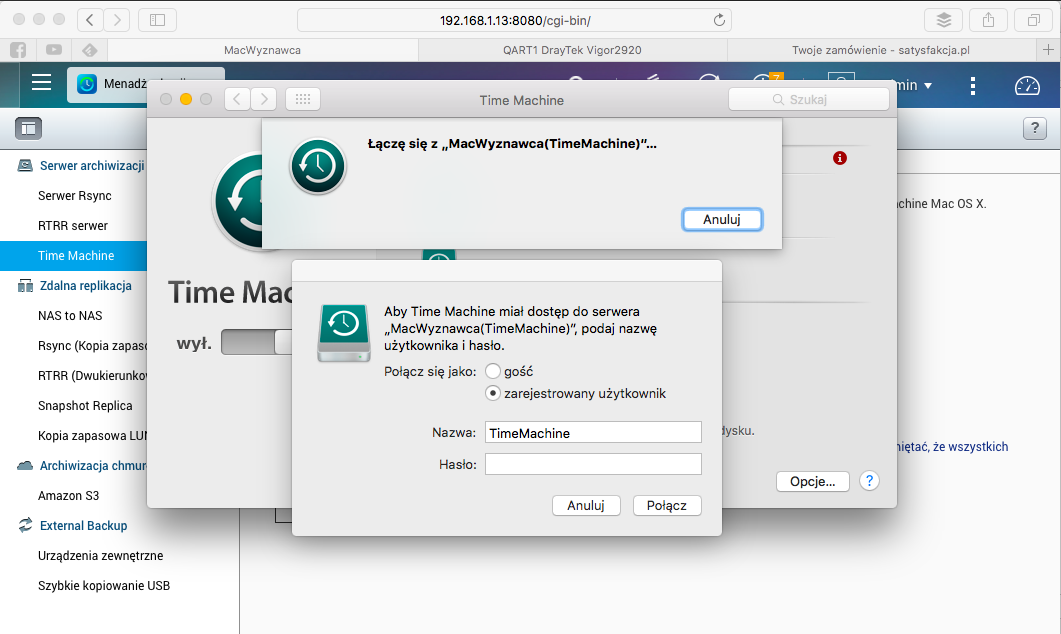Image resolution: width=1061 pixels, height=634 pixels.
Task: Collapse the Zdalna replikacja section header
Action: tap(86, 286)
